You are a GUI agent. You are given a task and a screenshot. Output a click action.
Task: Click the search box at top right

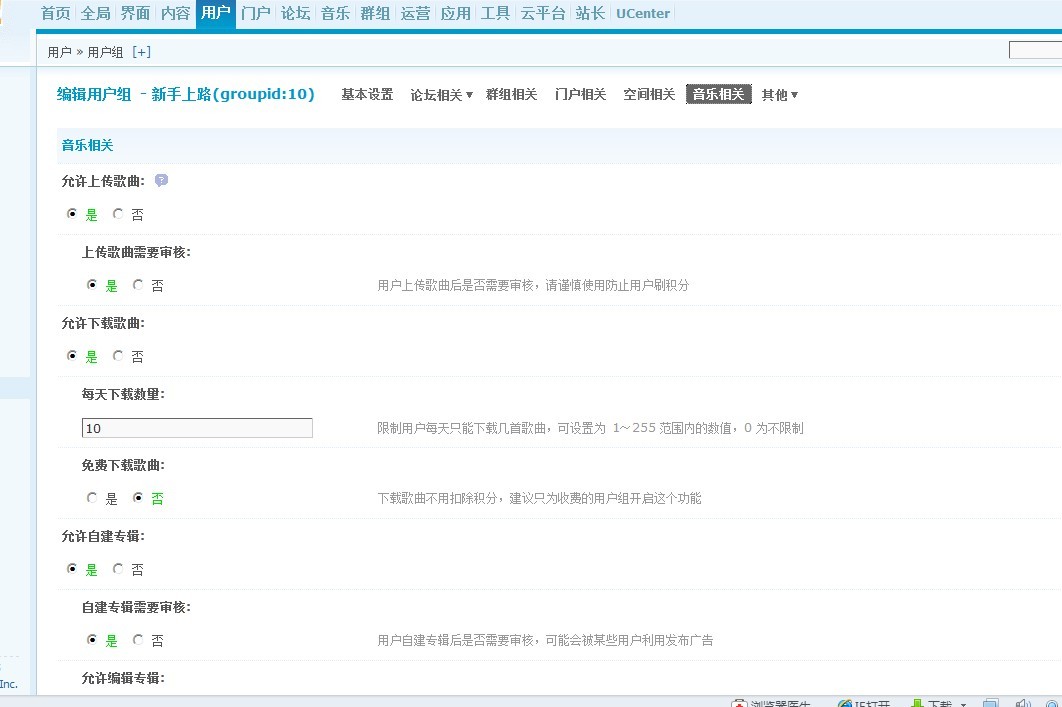1035,51
